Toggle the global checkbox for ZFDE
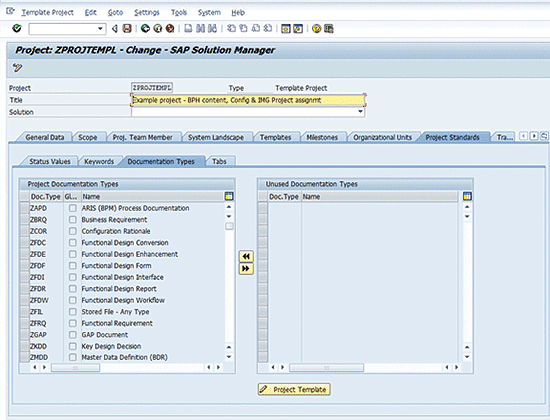The height and width of the screenshot is (420, 550). coord(73,254)
